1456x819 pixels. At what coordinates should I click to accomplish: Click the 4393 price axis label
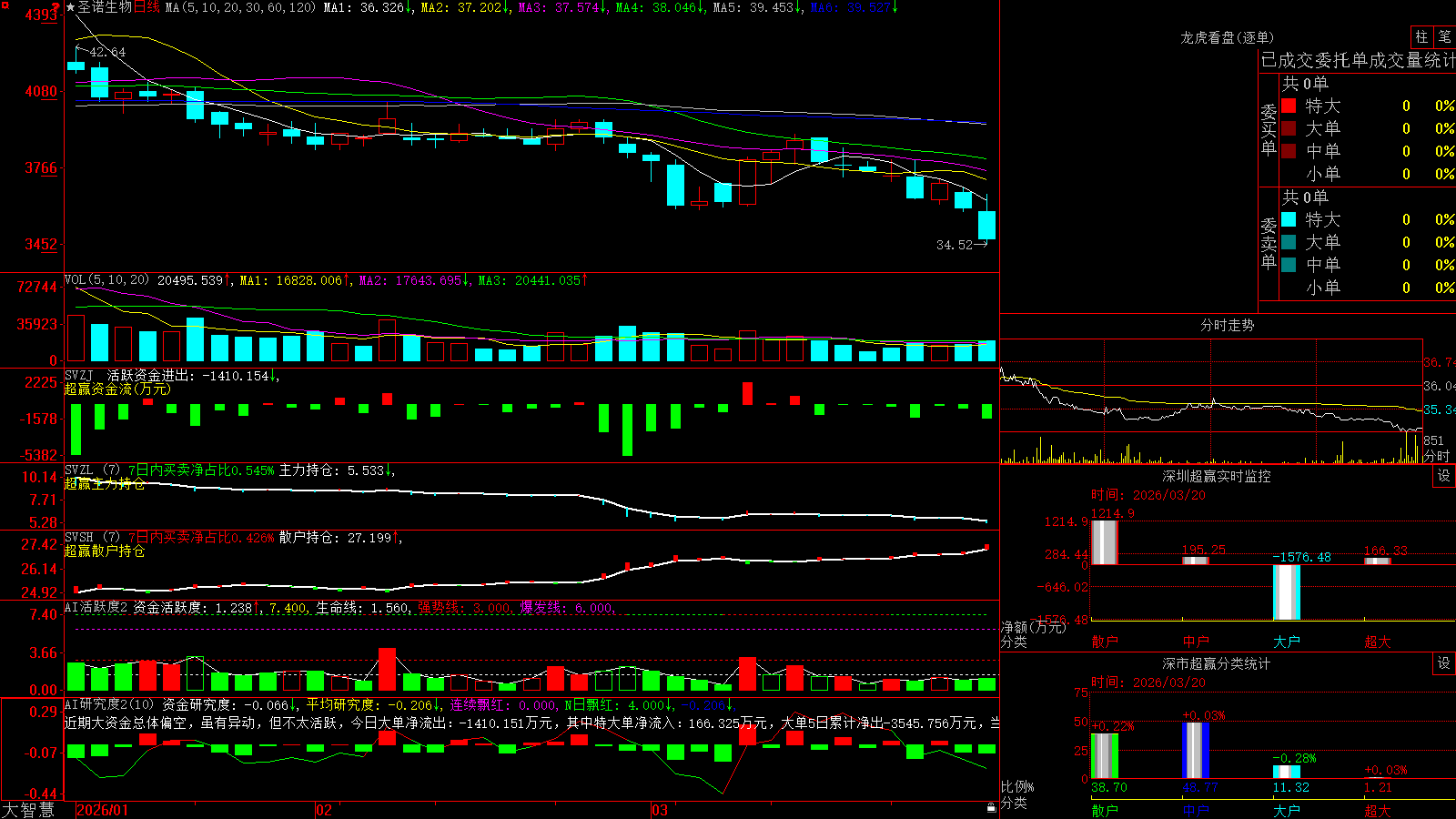pos(41,15)
